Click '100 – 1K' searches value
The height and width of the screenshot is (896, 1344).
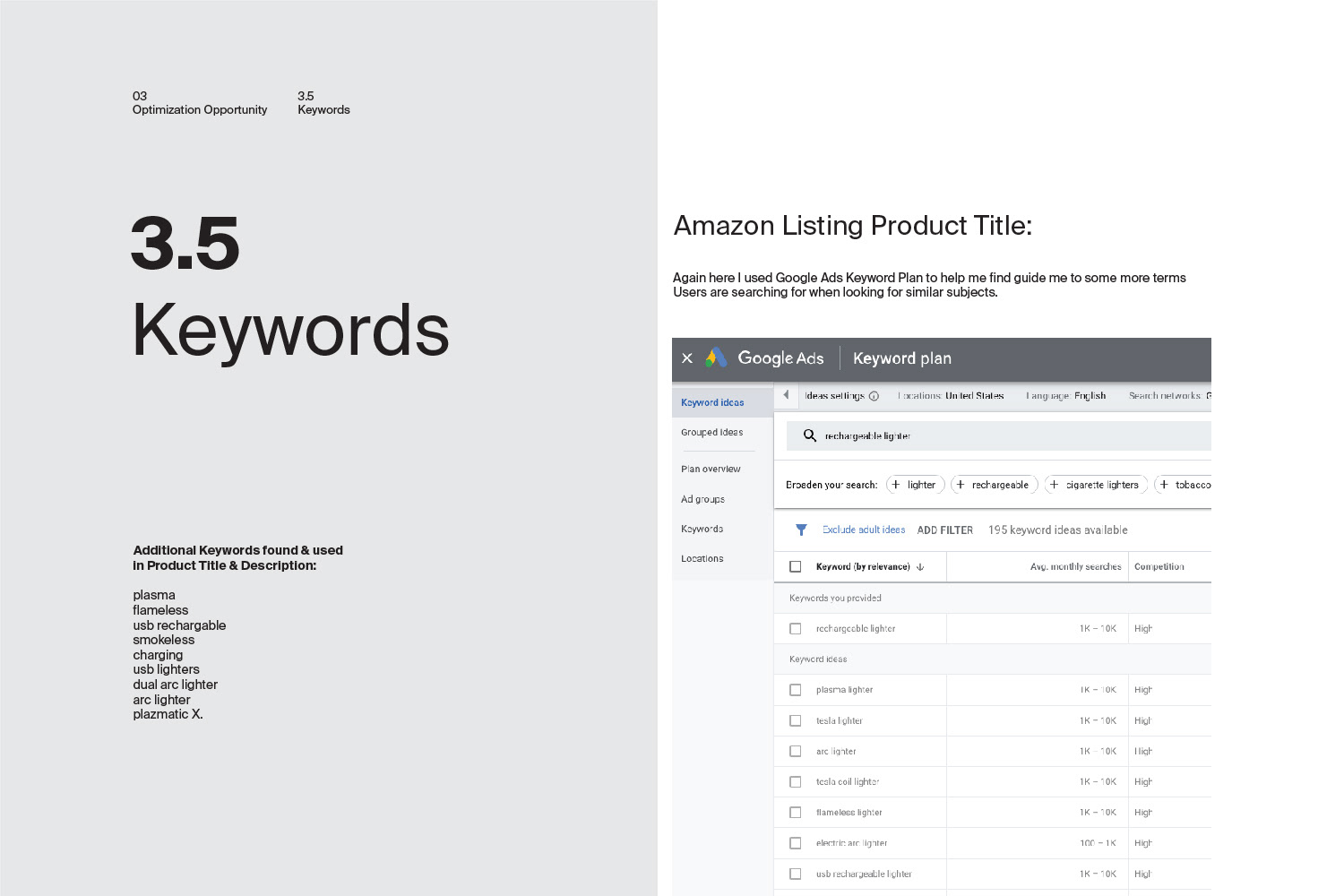coord(1098,843)
